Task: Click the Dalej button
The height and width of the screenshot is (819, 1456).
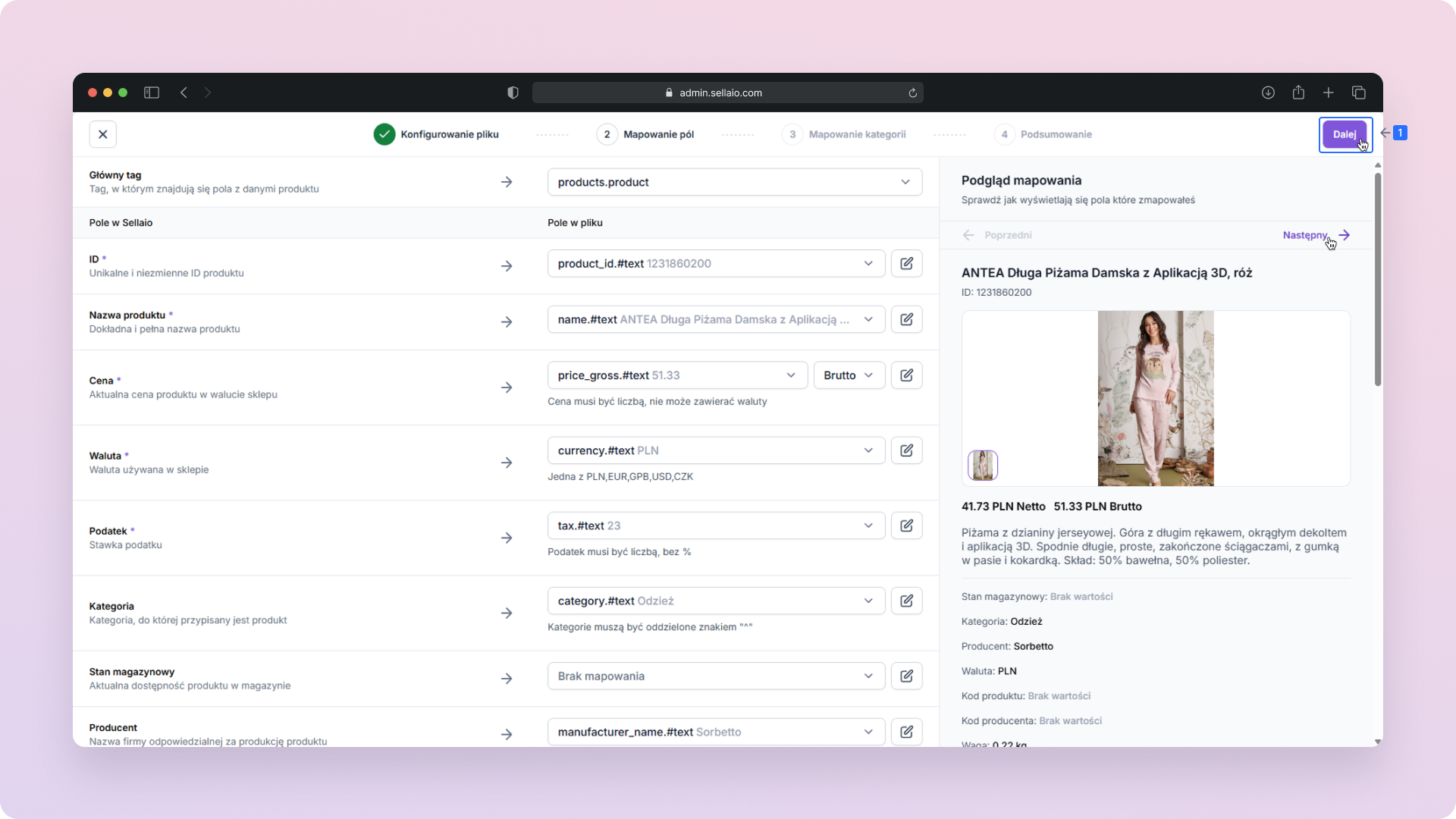Action: (x=1345, y=134)
